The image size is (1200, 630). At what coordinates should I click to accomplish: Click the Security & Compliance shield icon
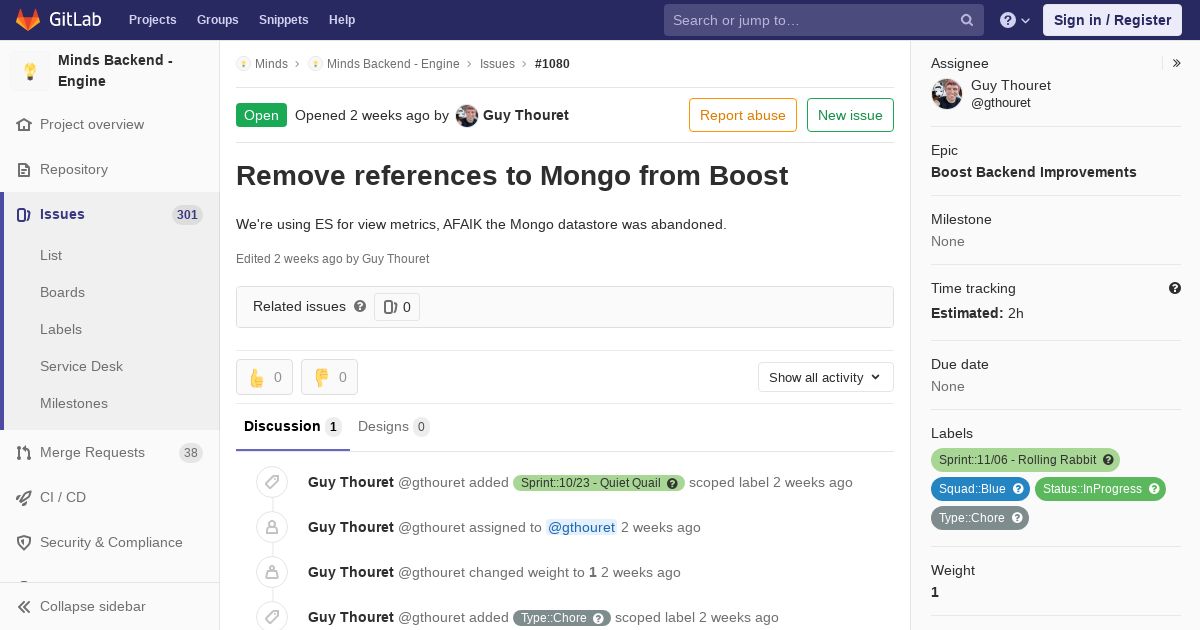coord(24,543)
